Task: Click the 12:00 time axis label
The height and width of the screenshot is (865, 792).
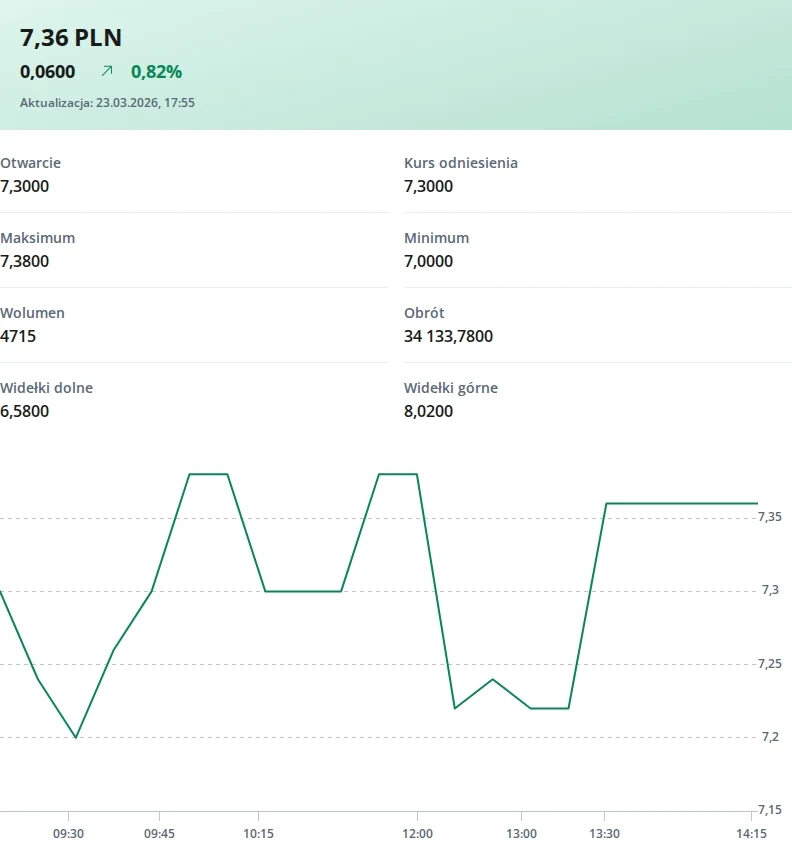Action: pyautogui.click(x=417, y=833)
